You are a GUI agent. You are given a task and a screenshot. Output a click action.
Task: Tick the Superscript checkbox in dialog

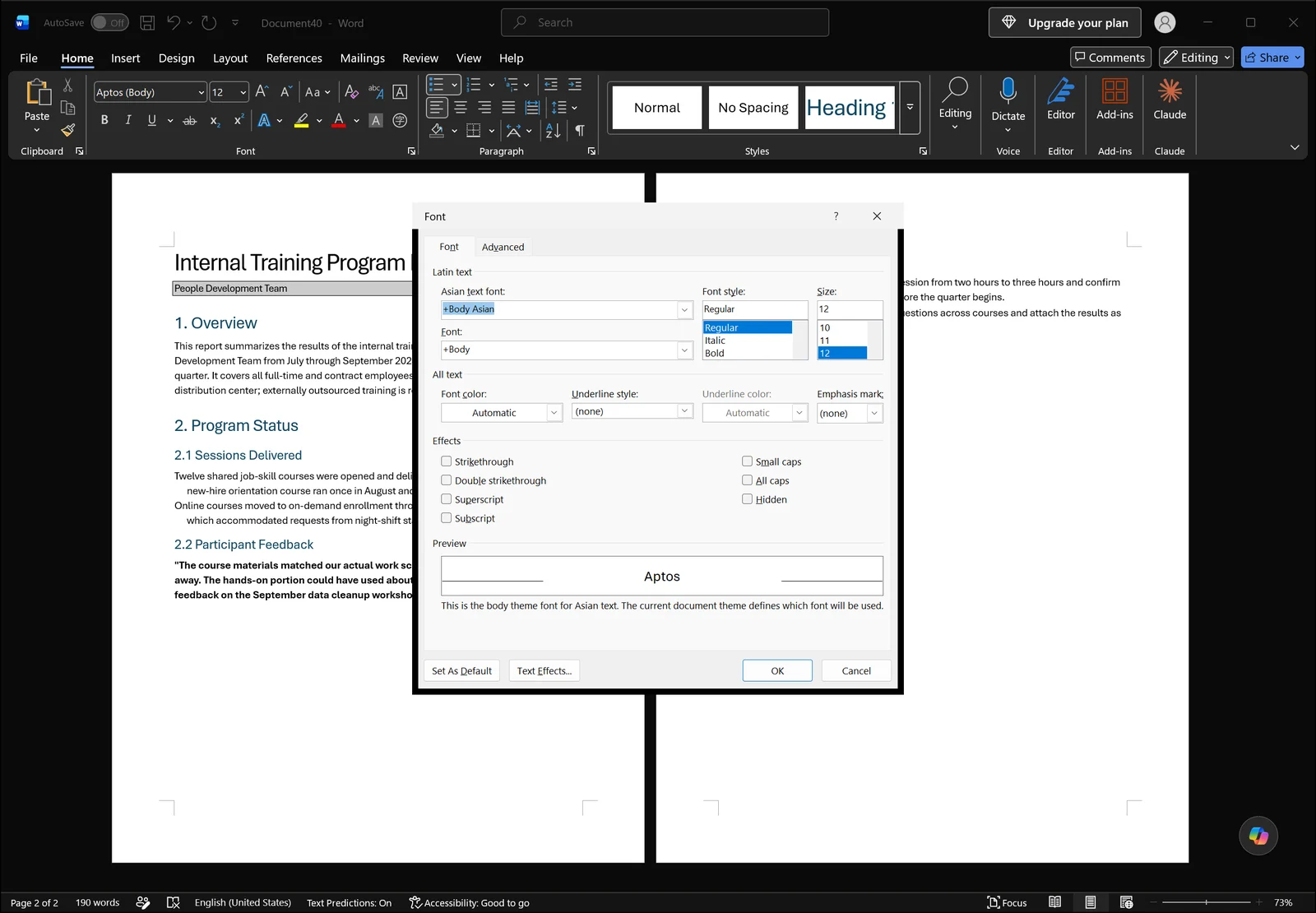pyautogui.click(x=446, y=499)
